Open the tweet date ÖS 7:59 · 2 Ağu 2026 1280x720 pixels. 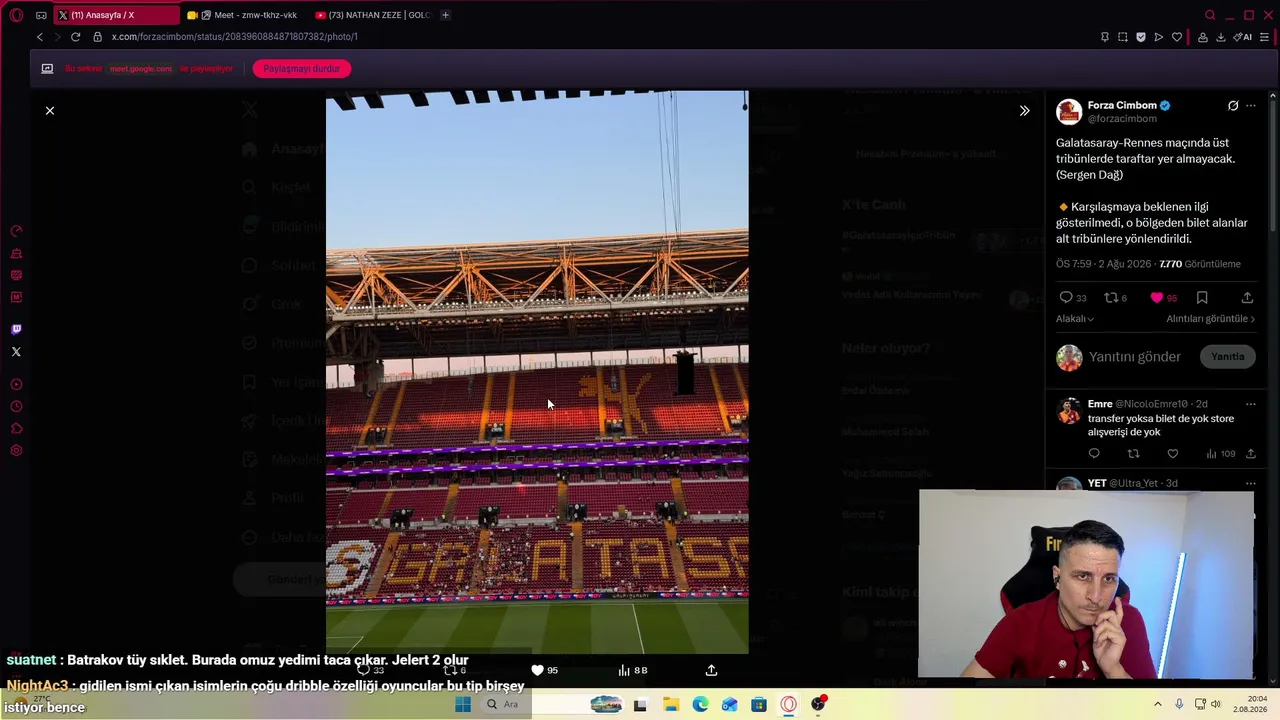point(1103,264)
